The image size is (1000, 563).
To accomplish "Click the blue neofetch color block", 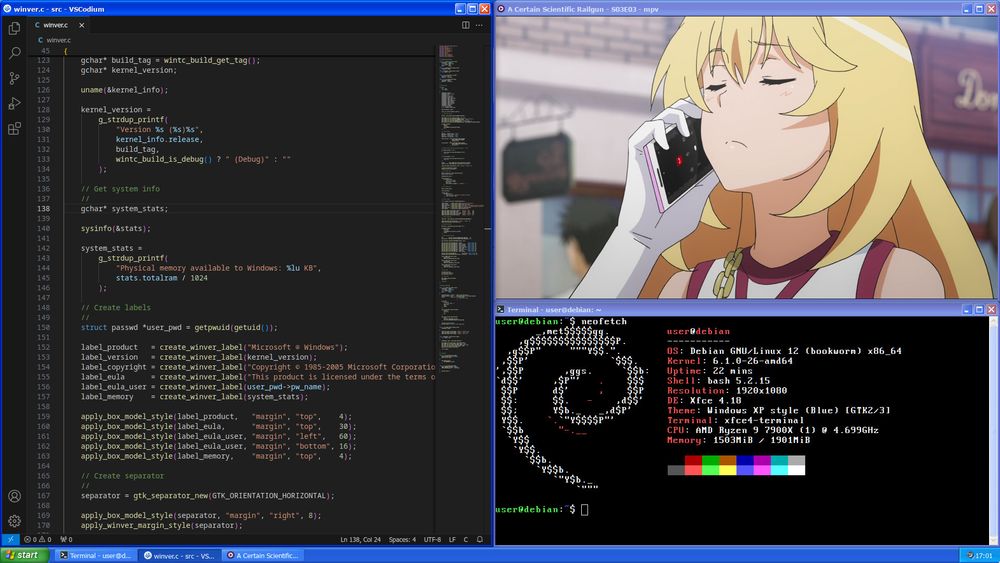I will (745, 460).
